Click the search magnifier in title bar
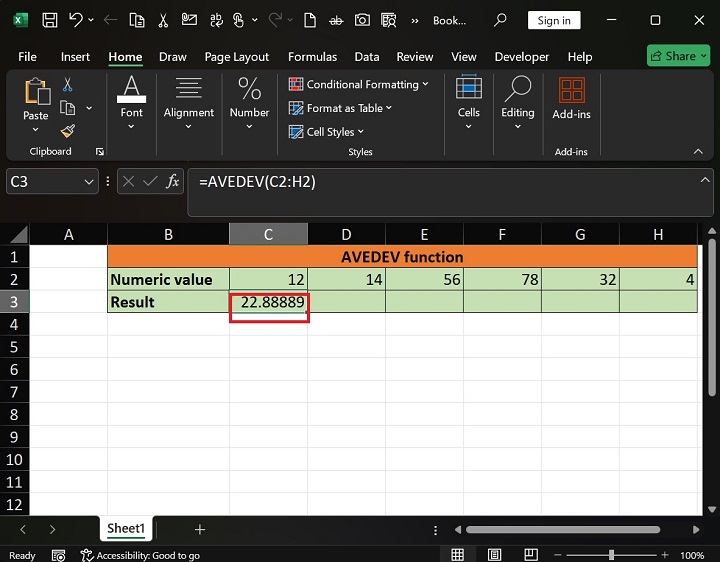 coord(500,20)
